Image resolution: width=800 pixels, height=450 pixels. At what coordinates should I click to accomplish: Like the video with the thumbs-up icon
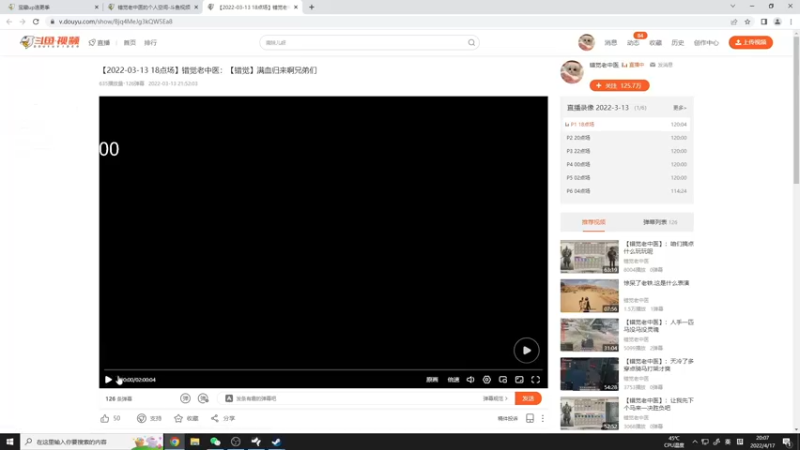point(105,418)
